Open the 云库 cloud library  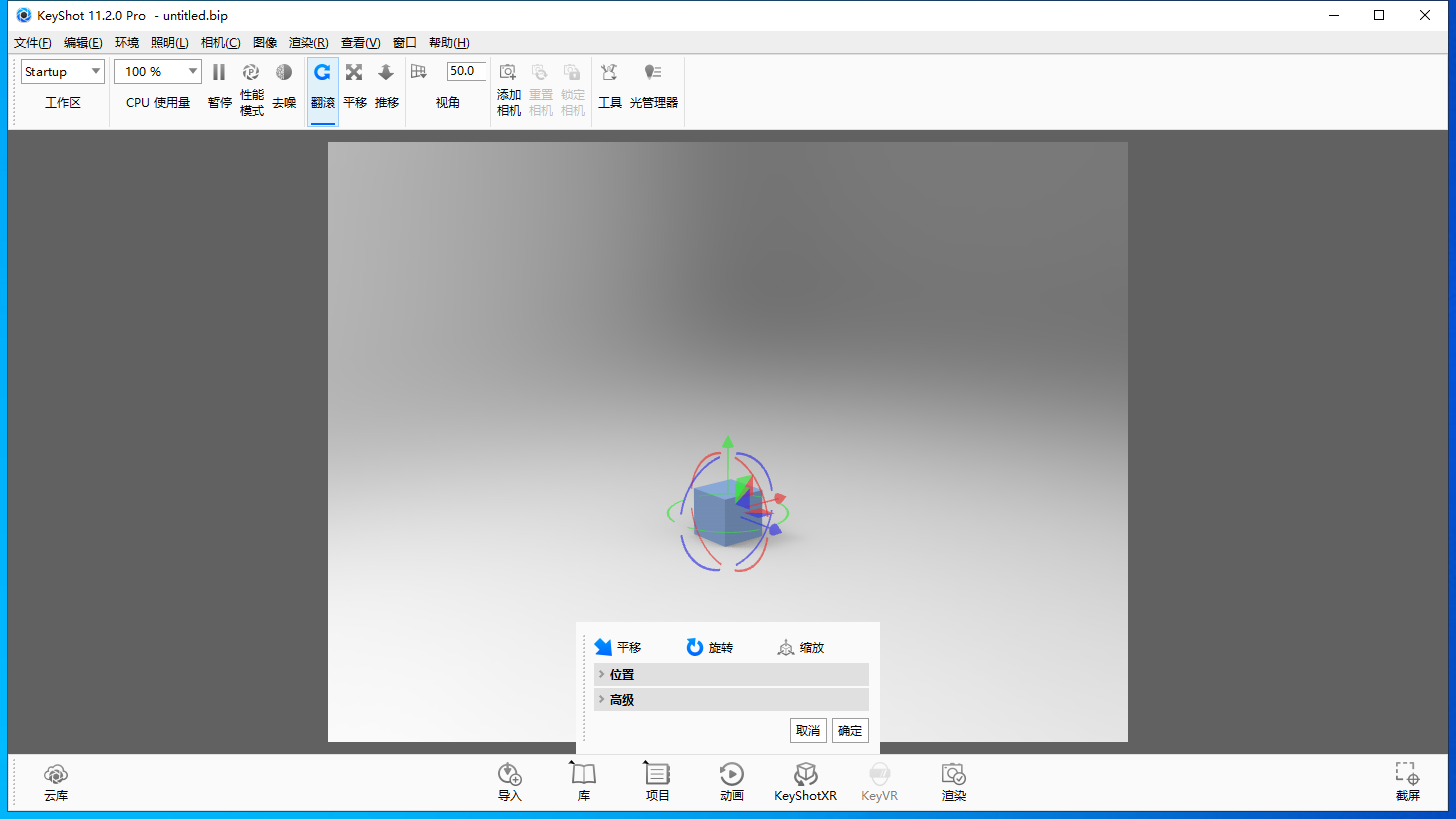click(x=56, y=783)
